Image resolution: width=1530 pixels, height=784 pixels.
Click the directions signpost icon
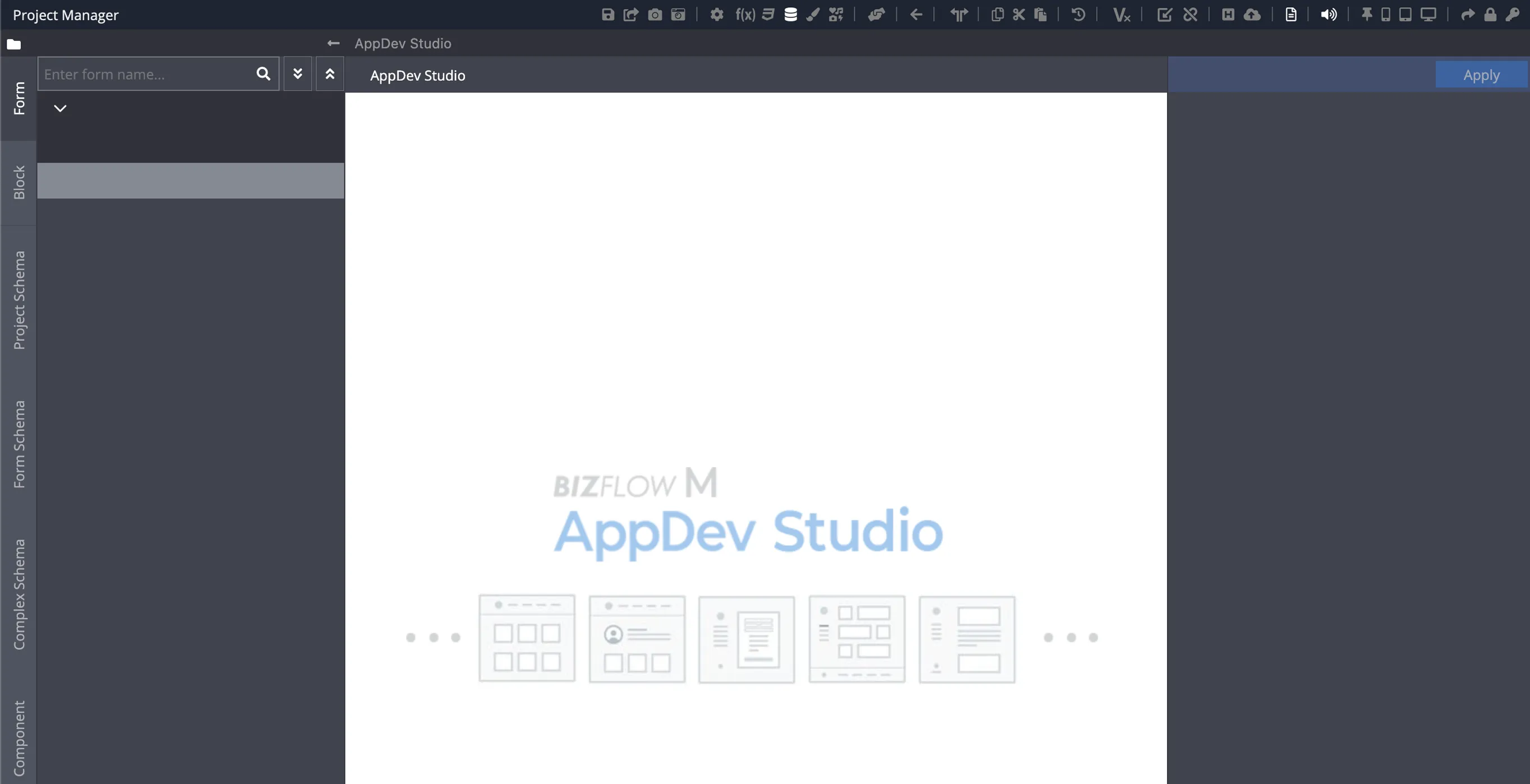958,14
